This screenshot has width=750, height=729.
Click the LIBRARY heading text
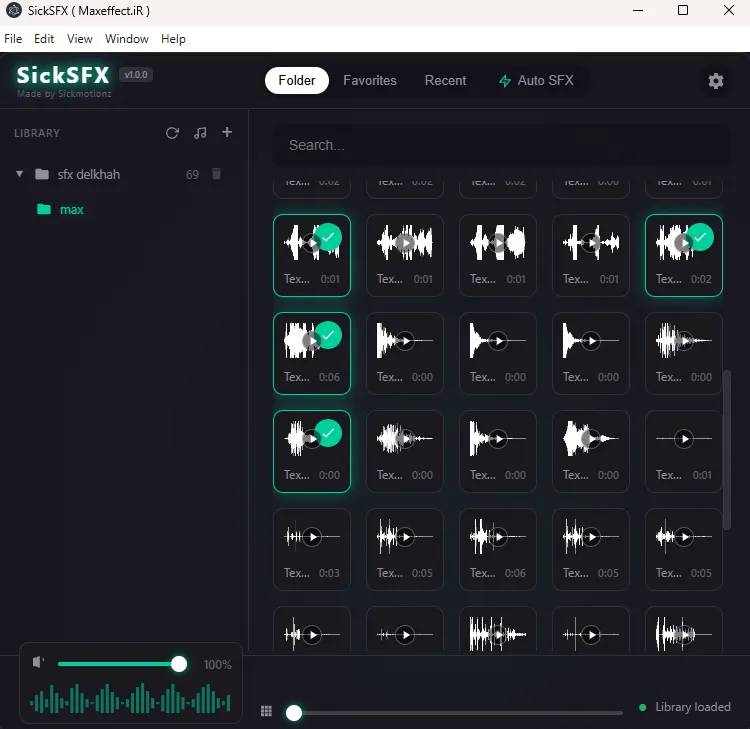click(x=37, y=133)
